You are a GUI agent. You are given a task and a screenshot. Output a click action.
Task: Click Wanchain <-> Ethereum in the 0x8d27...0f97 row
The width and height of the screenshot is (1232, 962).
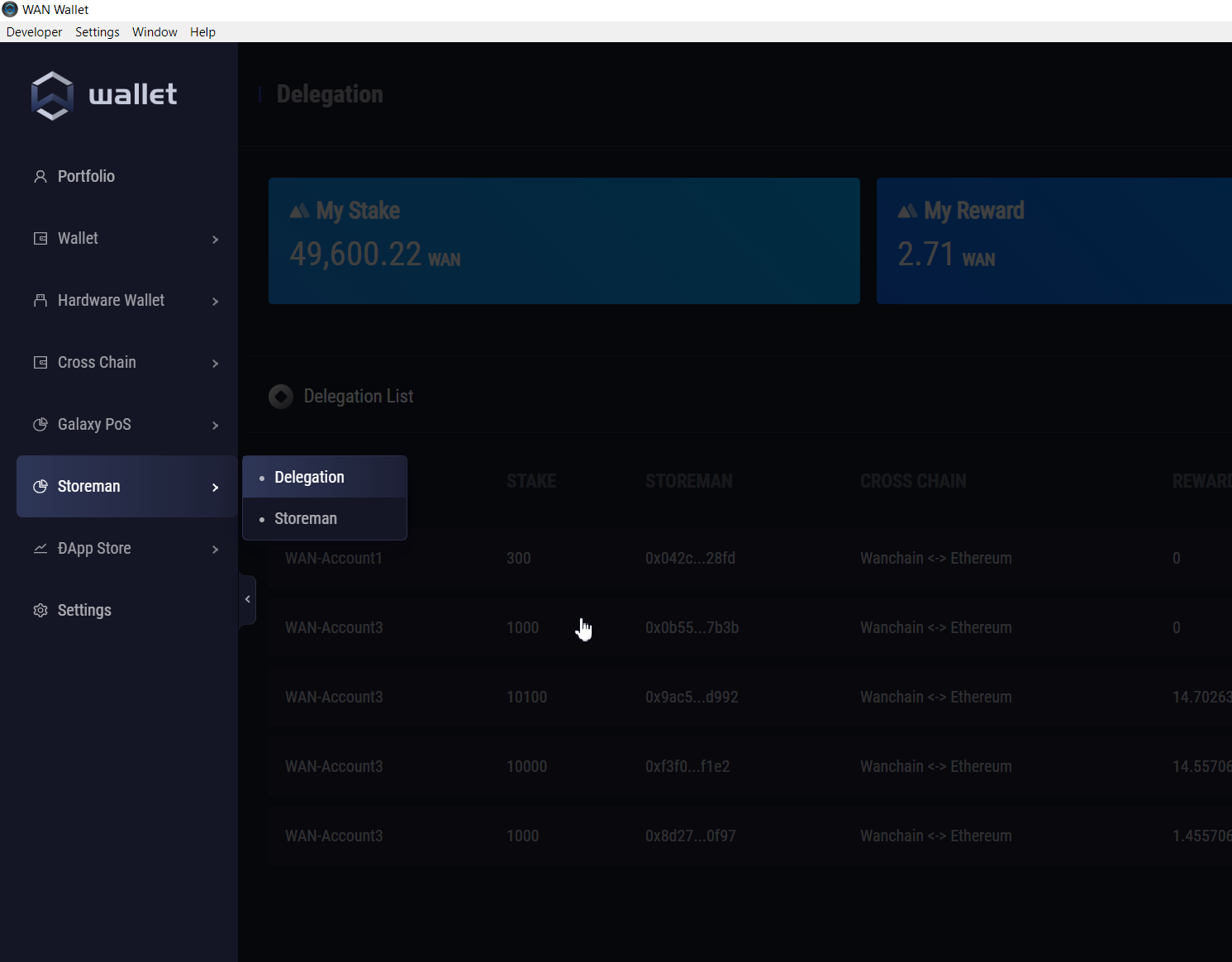point(935,836)
